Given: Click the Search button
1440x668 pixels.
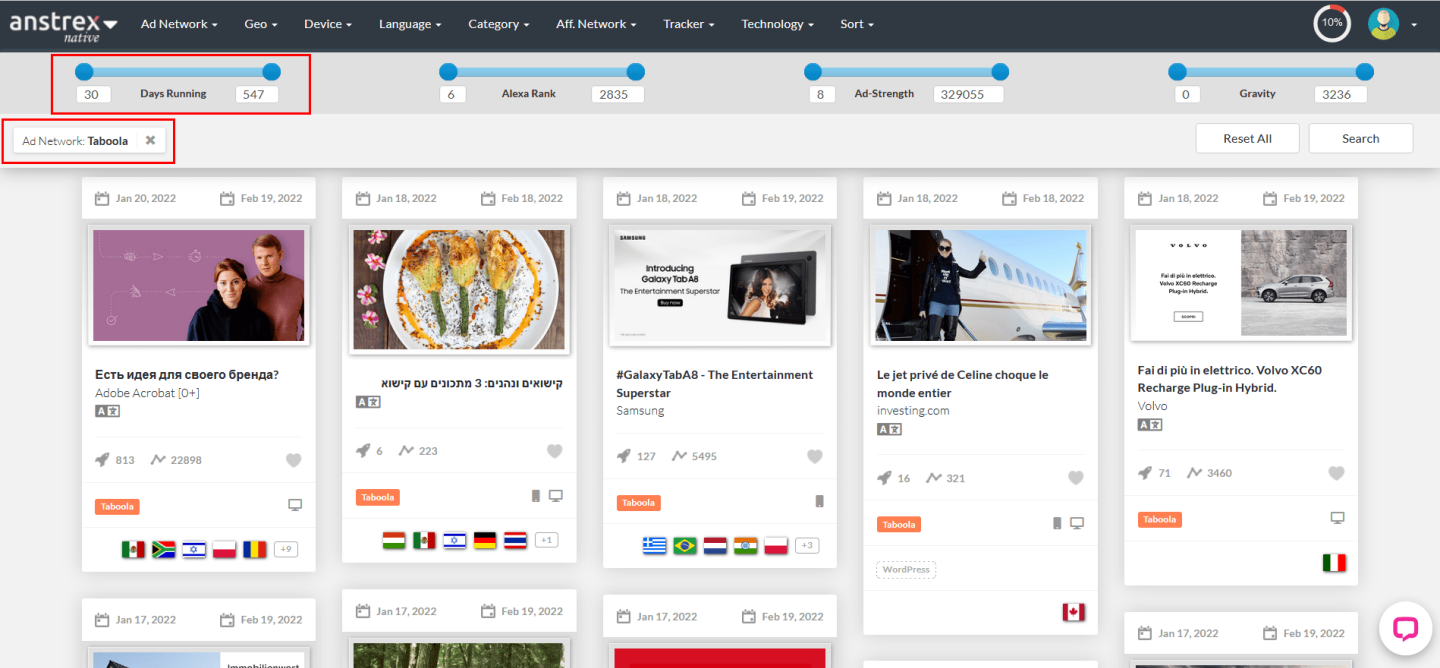Looking at the screenshot, I should pos(1360,139).
